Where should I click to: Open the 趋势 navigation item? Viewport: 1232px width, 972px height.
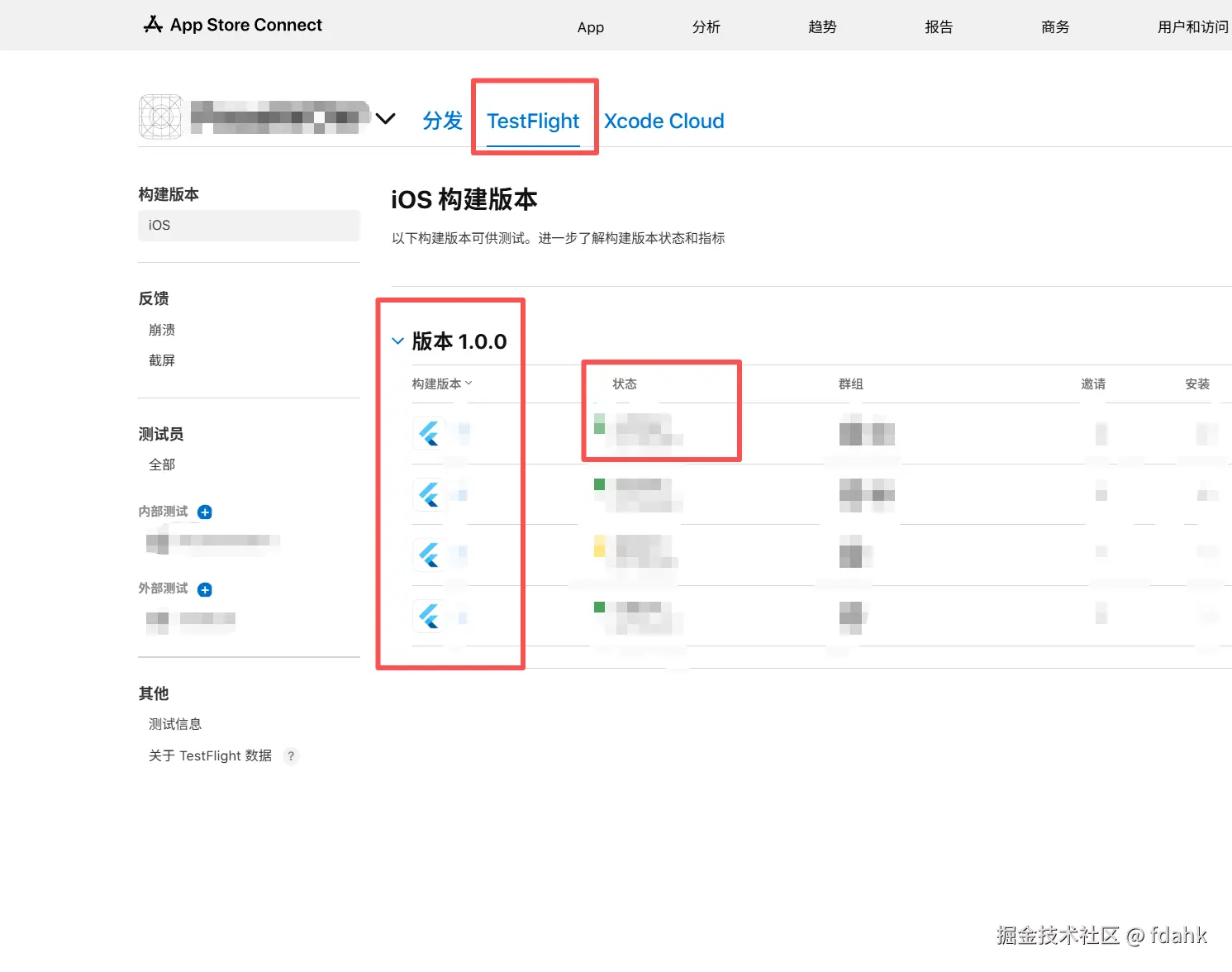coord(822,27)
